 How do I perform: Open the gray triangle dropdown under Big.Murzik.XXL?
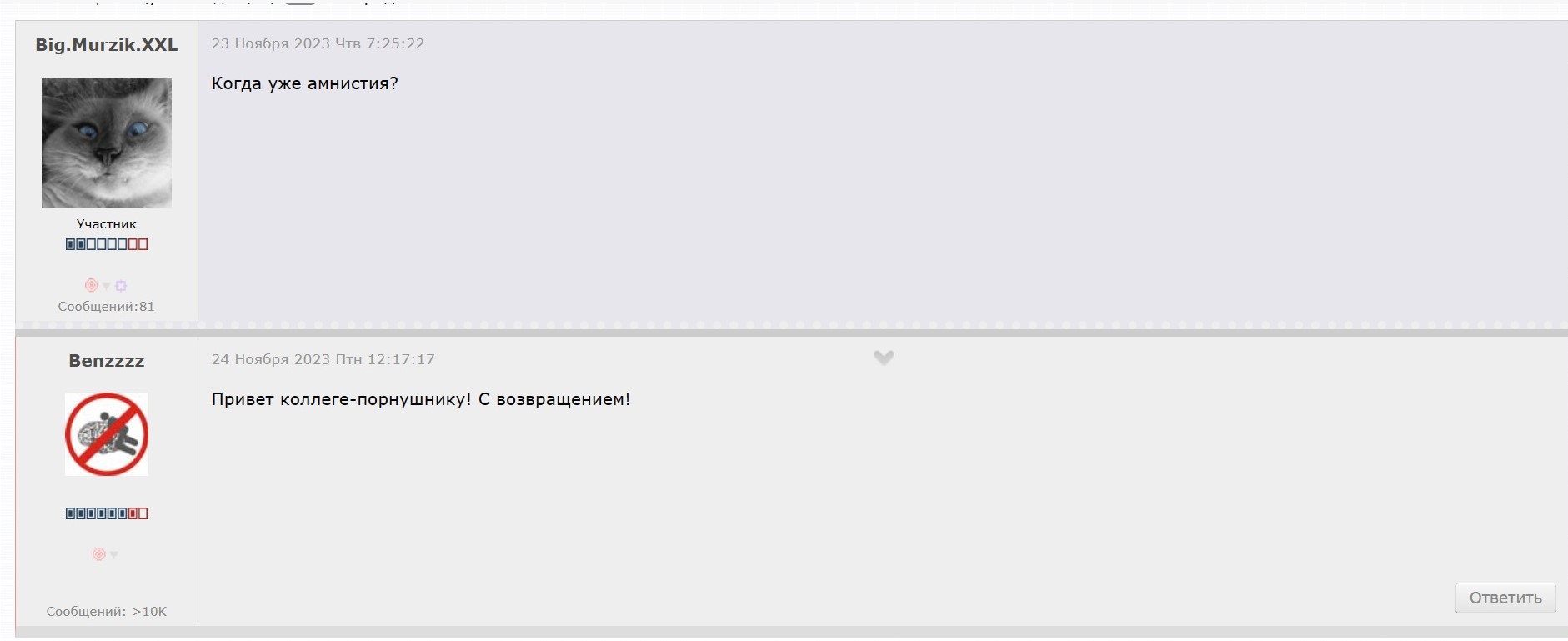(x=106, y=286)
